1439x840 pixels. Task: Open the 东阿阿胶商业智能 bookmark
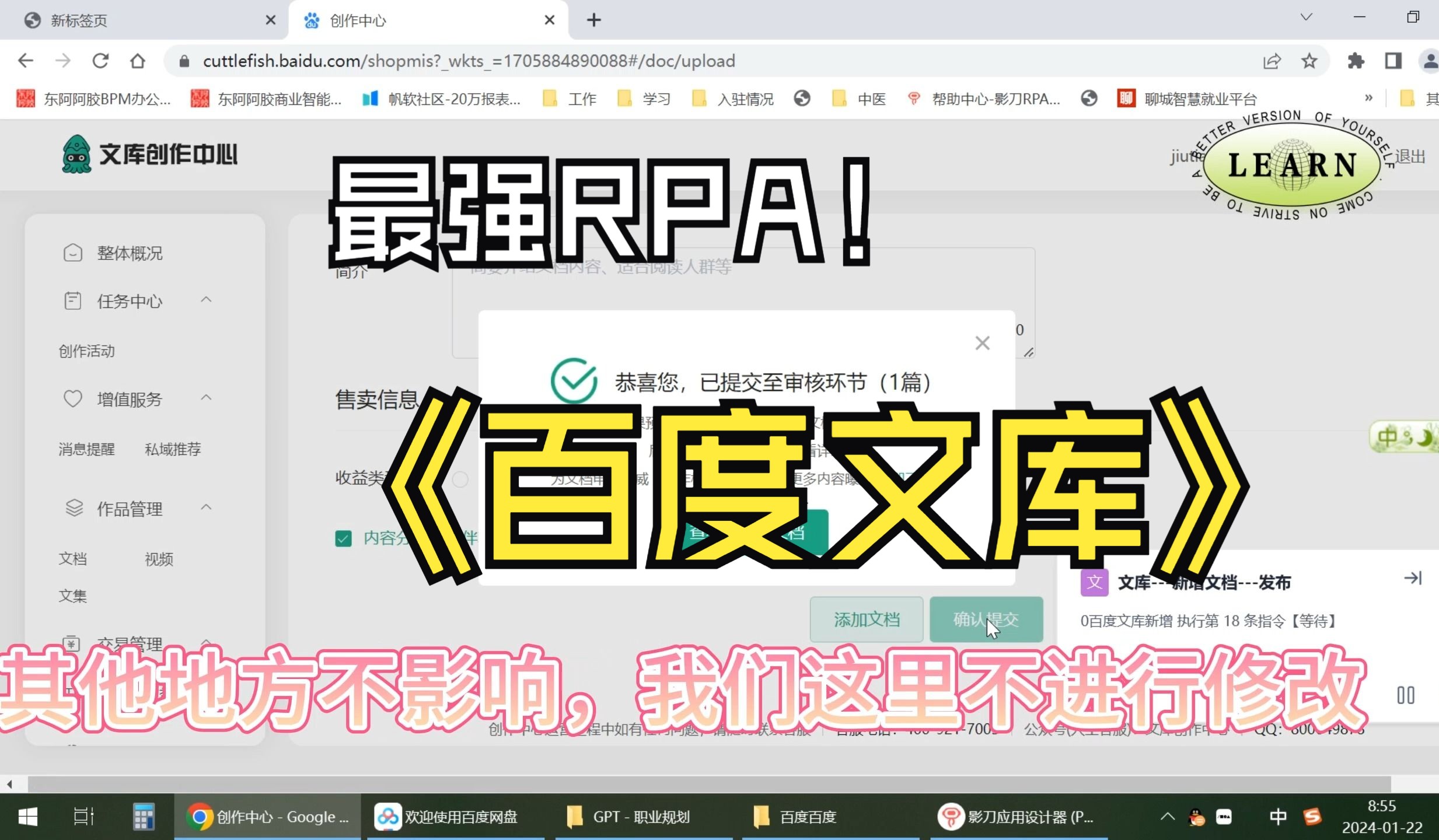click(266, 99)
